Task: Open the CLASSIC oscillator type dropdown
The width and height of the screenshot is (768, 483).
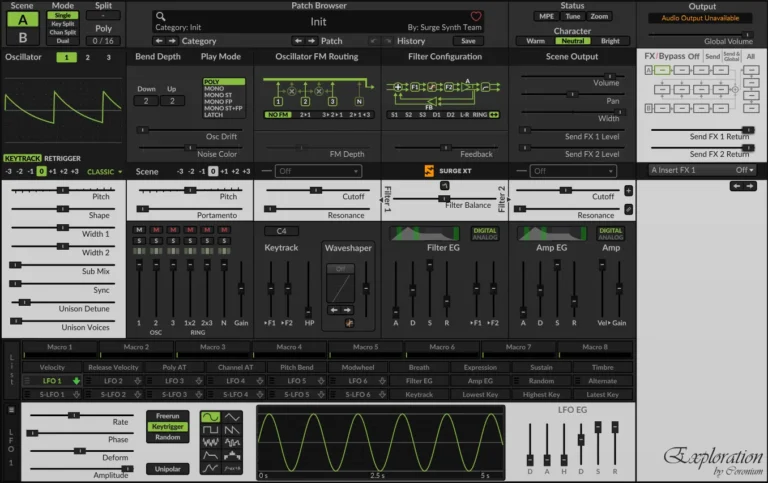Action: 104,171
